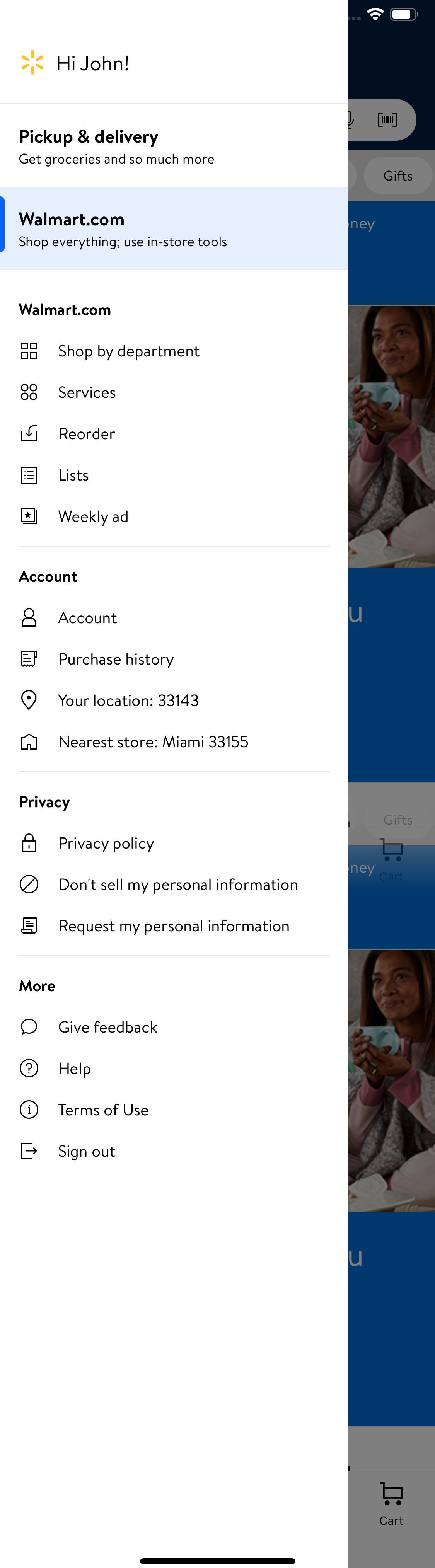Open Purchase history
The height and width of the screenshot is (1568, 435).
coord(174,659)
